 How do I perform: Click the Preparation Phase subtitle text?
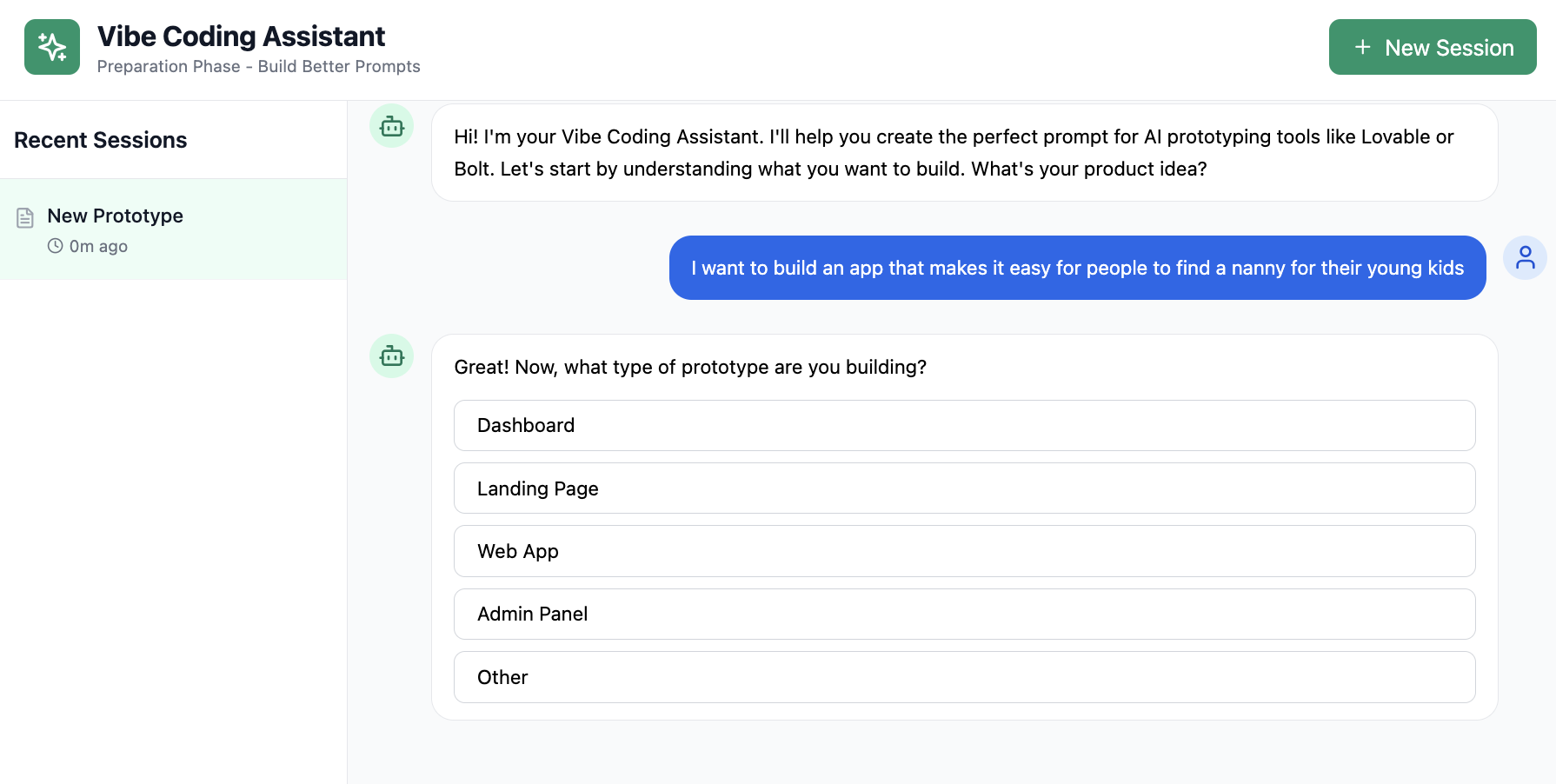(x=258, y=67)
